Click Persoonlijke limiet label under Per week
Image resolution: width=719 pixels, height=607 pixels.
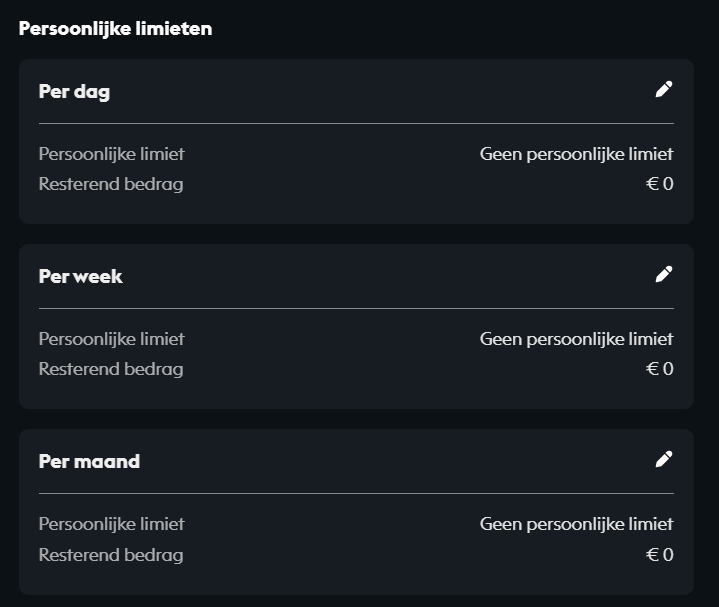tap(111, 339)
